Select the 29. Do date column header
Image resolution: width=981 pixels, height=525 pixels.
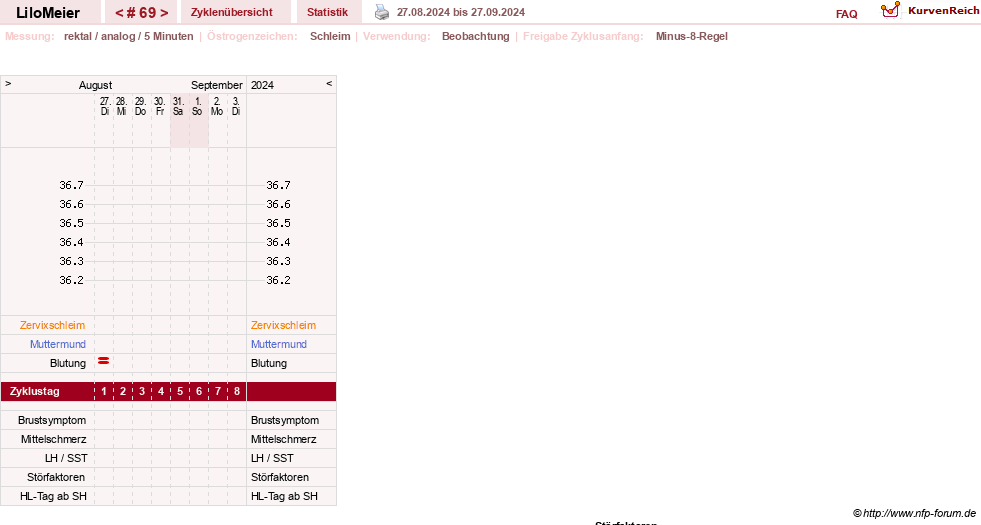point(141,106)
